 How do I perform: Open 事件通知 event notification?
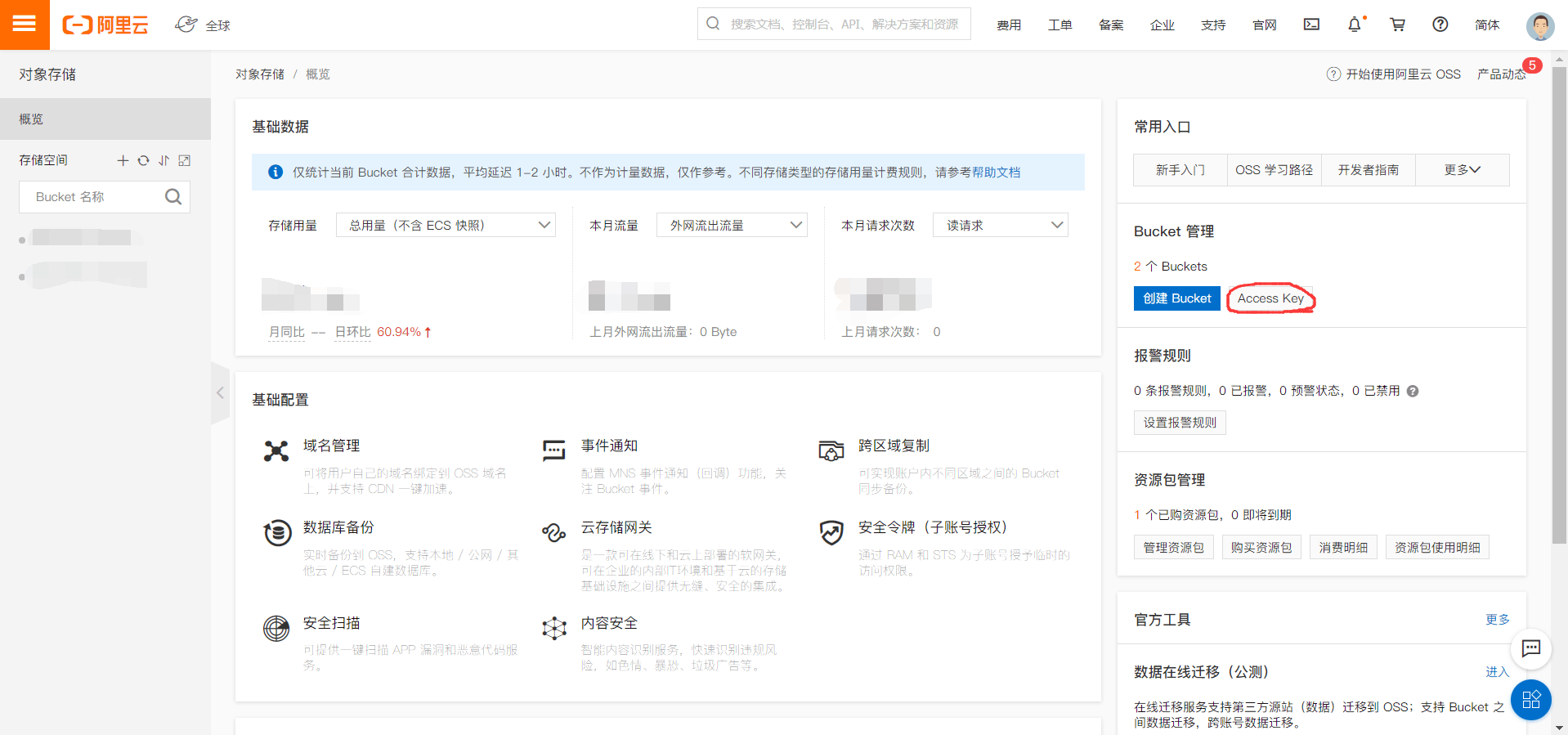pyautogui.click(x=609, y=446)
